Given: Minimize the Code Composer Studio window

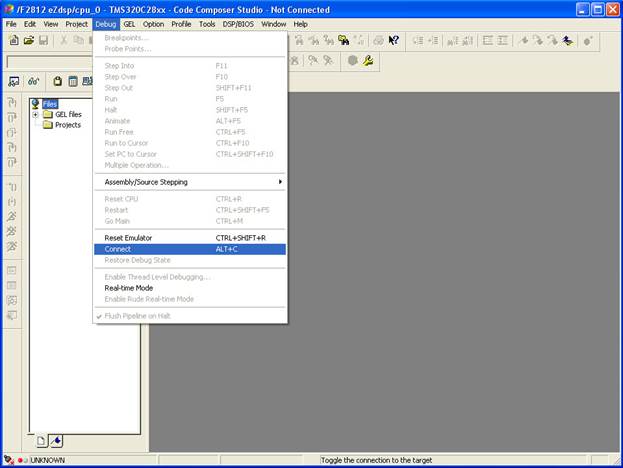Looking at the screenshot, I should click(x=583, y=10).
